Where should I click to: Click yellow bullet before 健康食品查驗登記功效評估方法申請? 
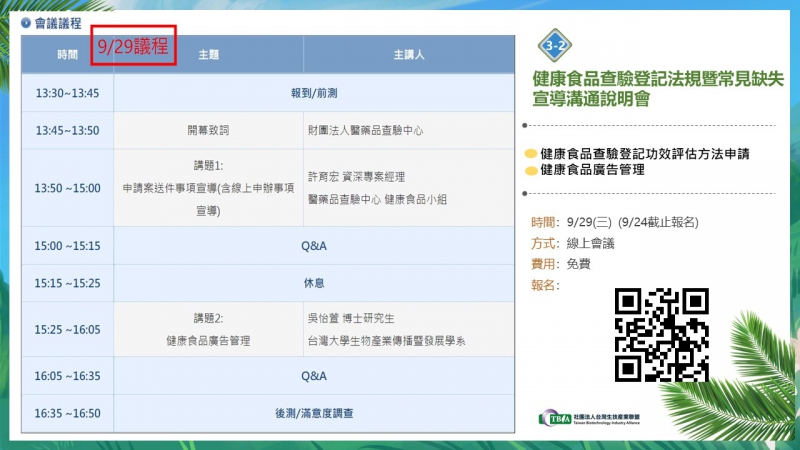[x=530, y=154]
